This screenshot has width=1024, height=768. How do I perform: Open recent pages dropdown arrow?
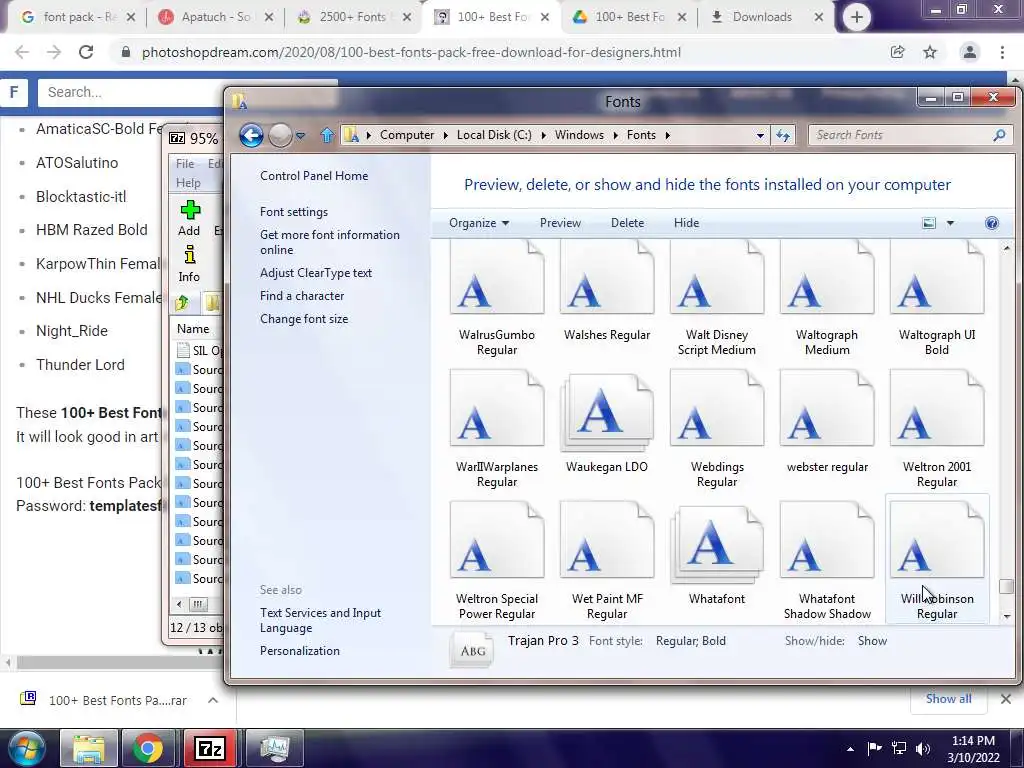(x=300, y=135)
